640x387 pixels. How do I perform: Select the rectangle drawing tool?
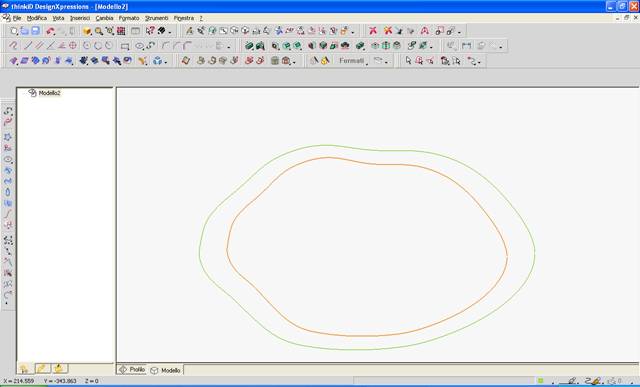click(x=125, y=46)
